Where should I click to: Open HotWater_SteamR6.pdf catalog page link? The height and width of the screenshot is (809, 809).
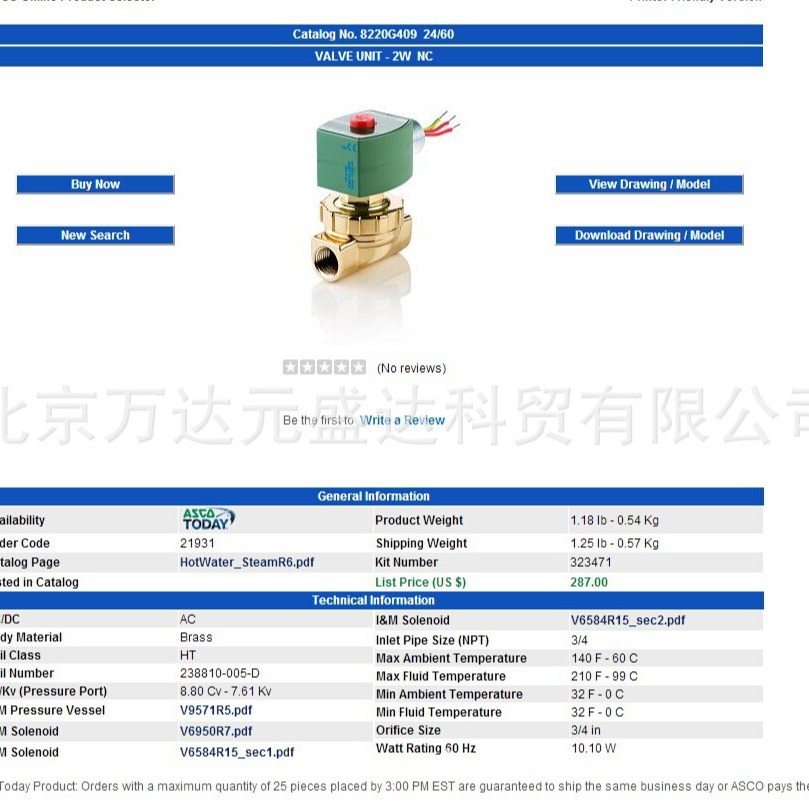point(247,562)
